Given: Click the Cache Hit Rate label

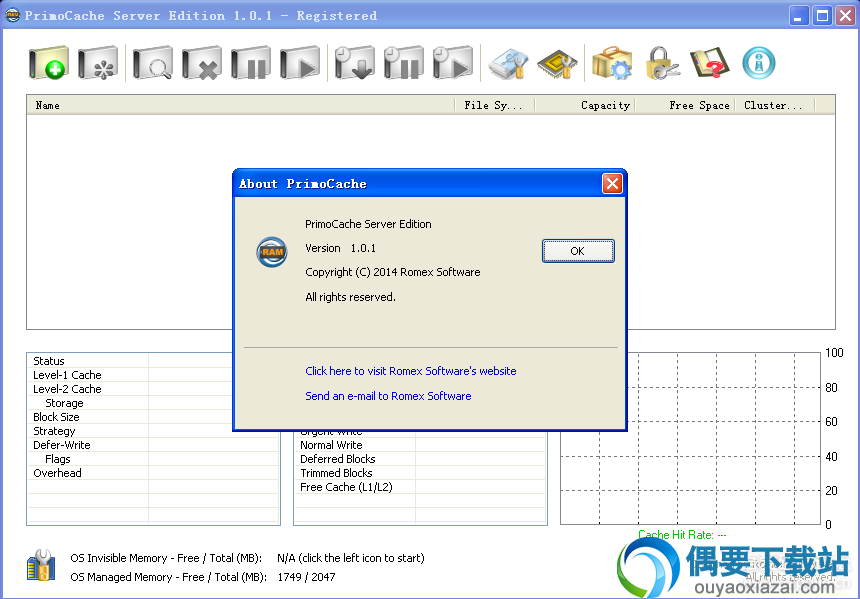Looking at the screenshot, I should (x=682, y=535).
